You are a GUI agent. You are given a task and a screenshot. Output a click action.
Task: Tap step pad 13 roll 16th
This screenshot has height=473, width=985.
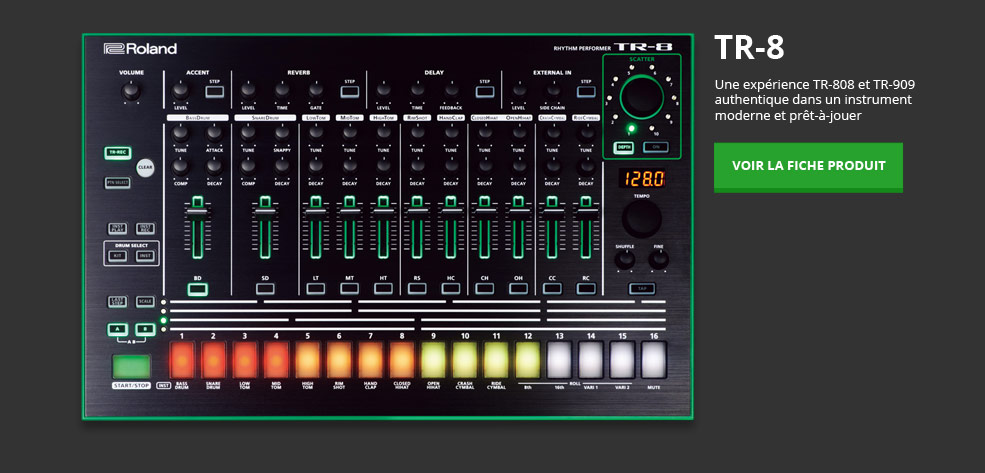[x=559, y=359]
